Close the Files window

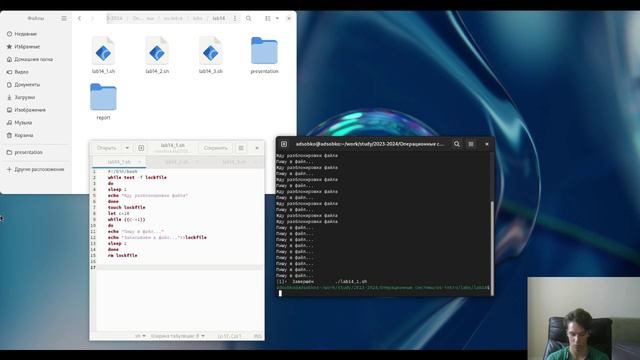coord(289,18)
